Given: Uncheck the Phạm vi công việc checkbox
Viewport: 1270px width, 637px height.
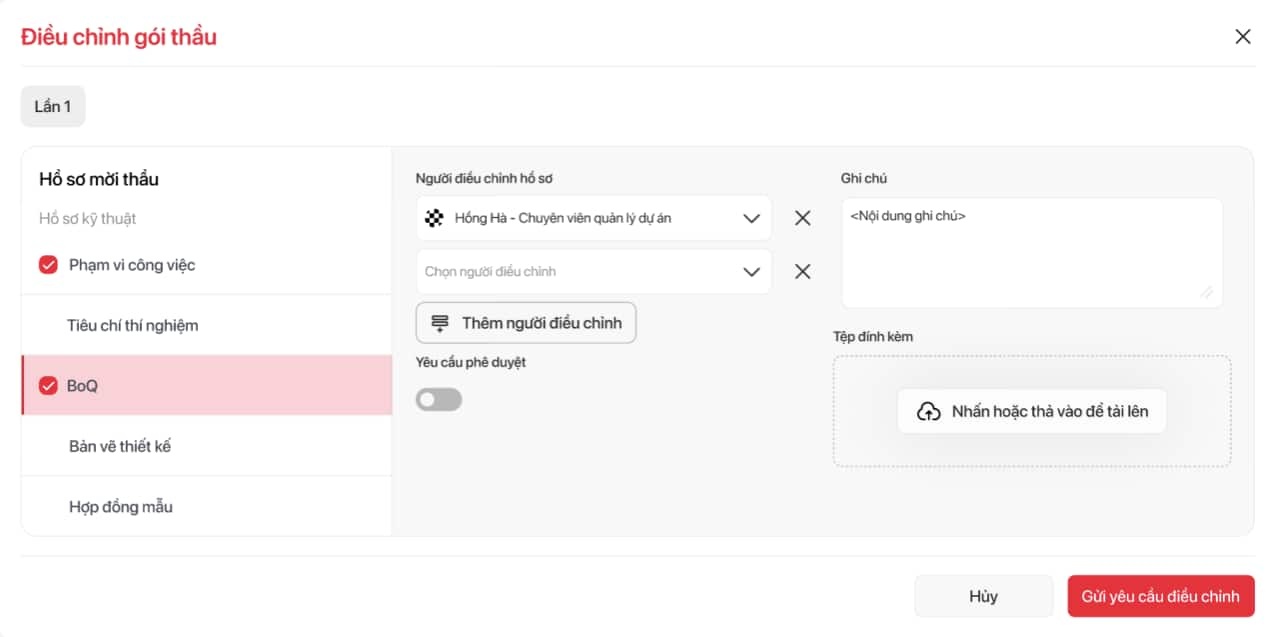Looking at the screenshot, I should click(x=48, y=265).
